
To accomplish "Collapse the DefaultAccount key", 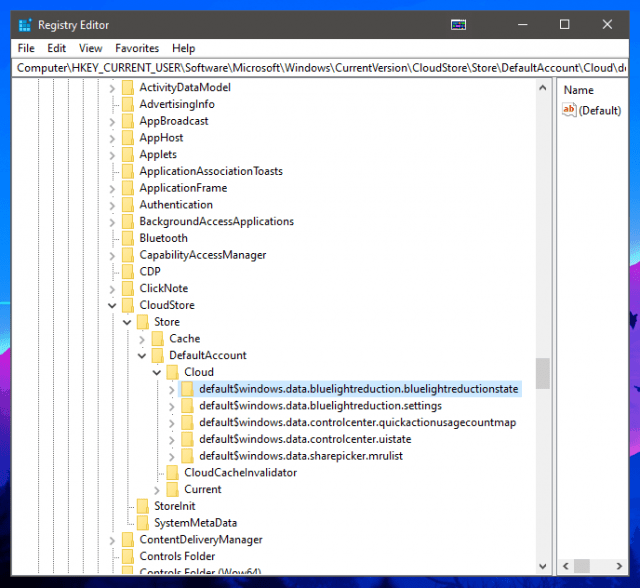I will click(x=142, y=355).
